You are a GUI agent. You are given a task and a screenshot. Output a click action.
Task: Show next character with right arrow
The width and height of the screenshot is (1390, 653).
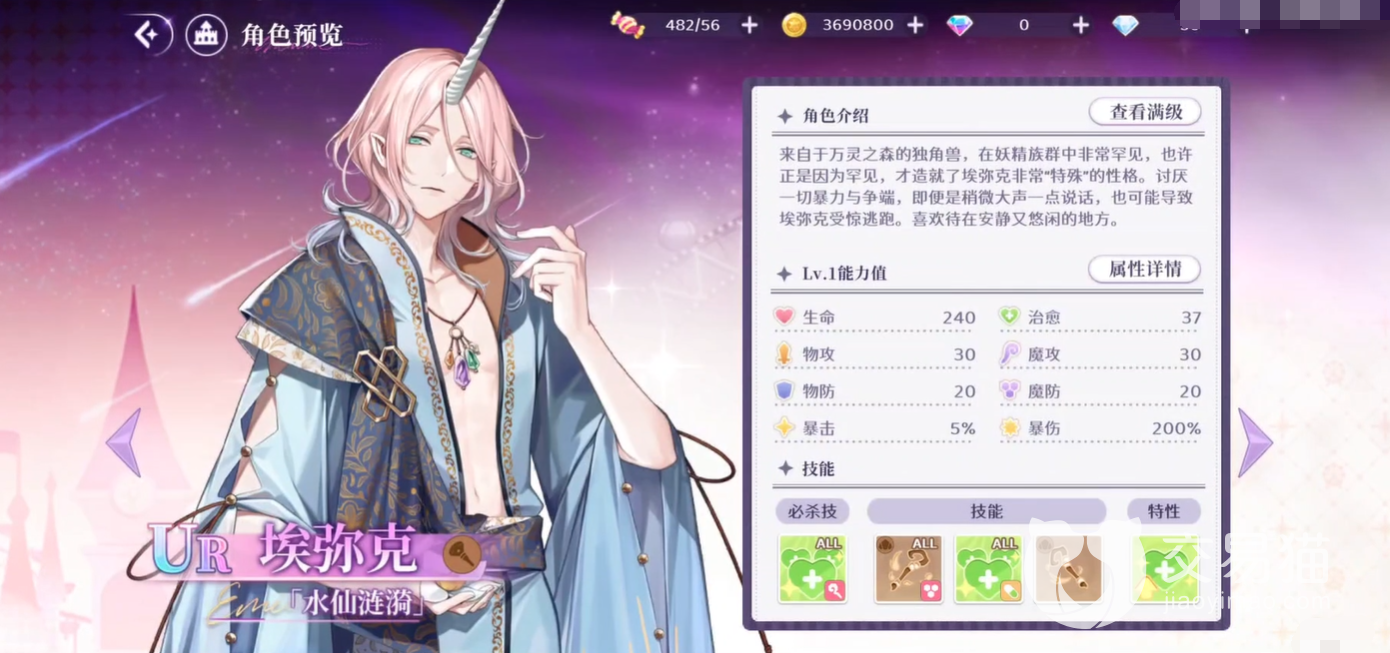tap(1254, 442)
